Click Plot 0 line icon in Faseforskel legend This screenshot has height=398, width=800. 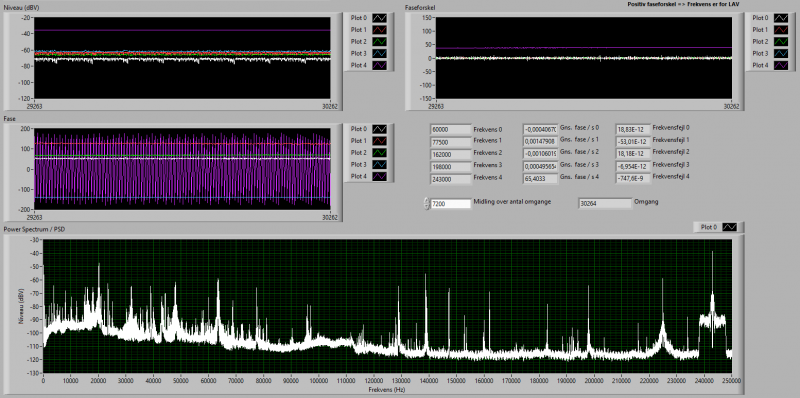tap(781, 18)
